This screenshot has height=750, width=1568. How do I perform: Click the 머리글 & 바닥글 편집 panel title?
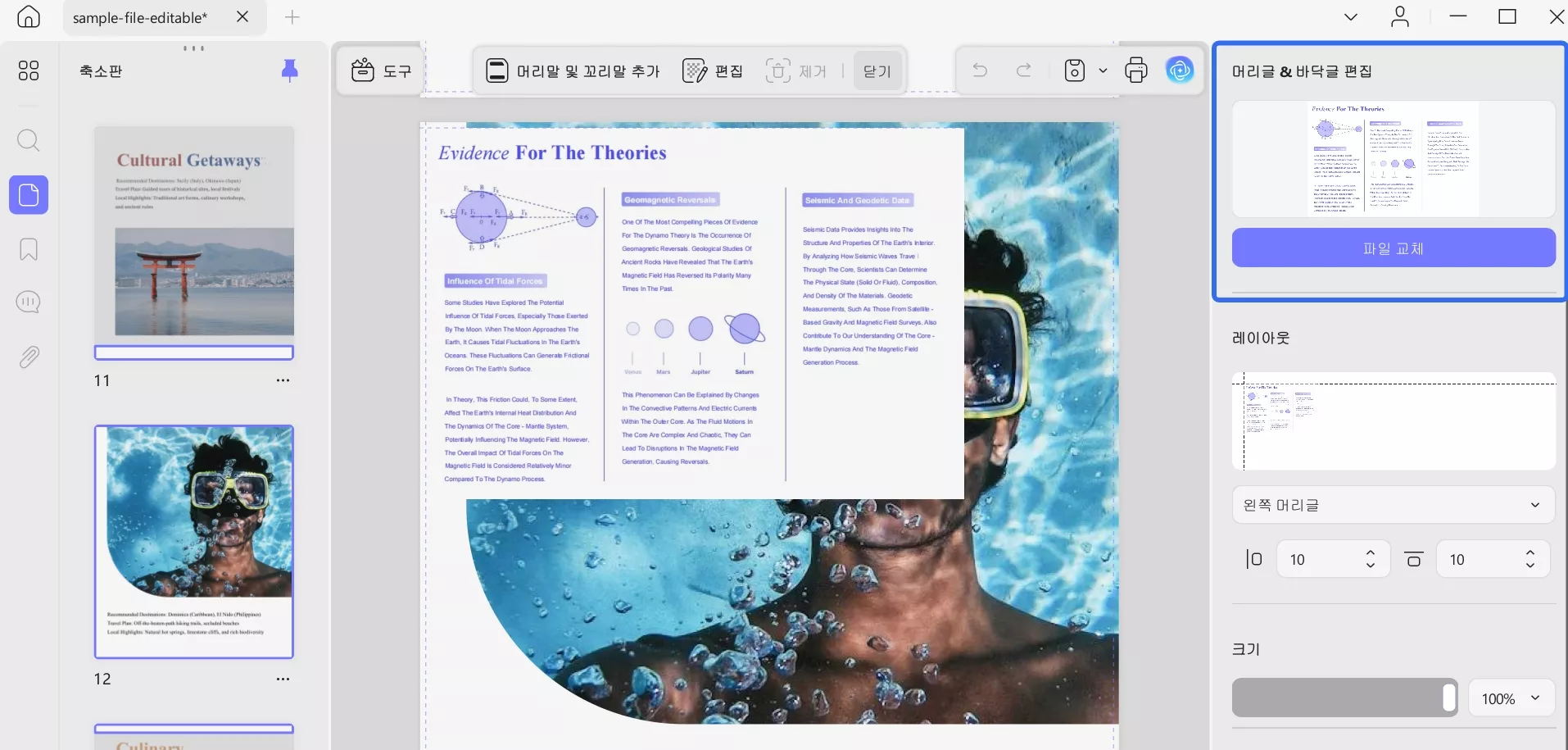(x=1302, y=71)
